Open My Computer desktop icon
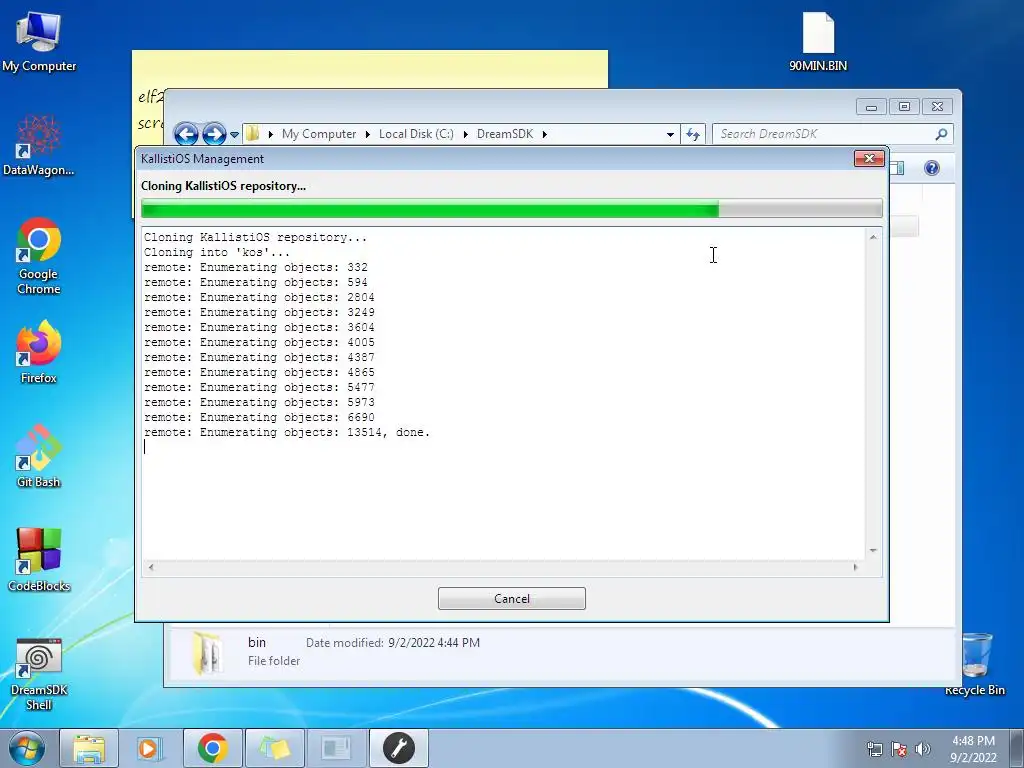The width and height of the screenshot is (1024, 768). click(x=39, y=42)
